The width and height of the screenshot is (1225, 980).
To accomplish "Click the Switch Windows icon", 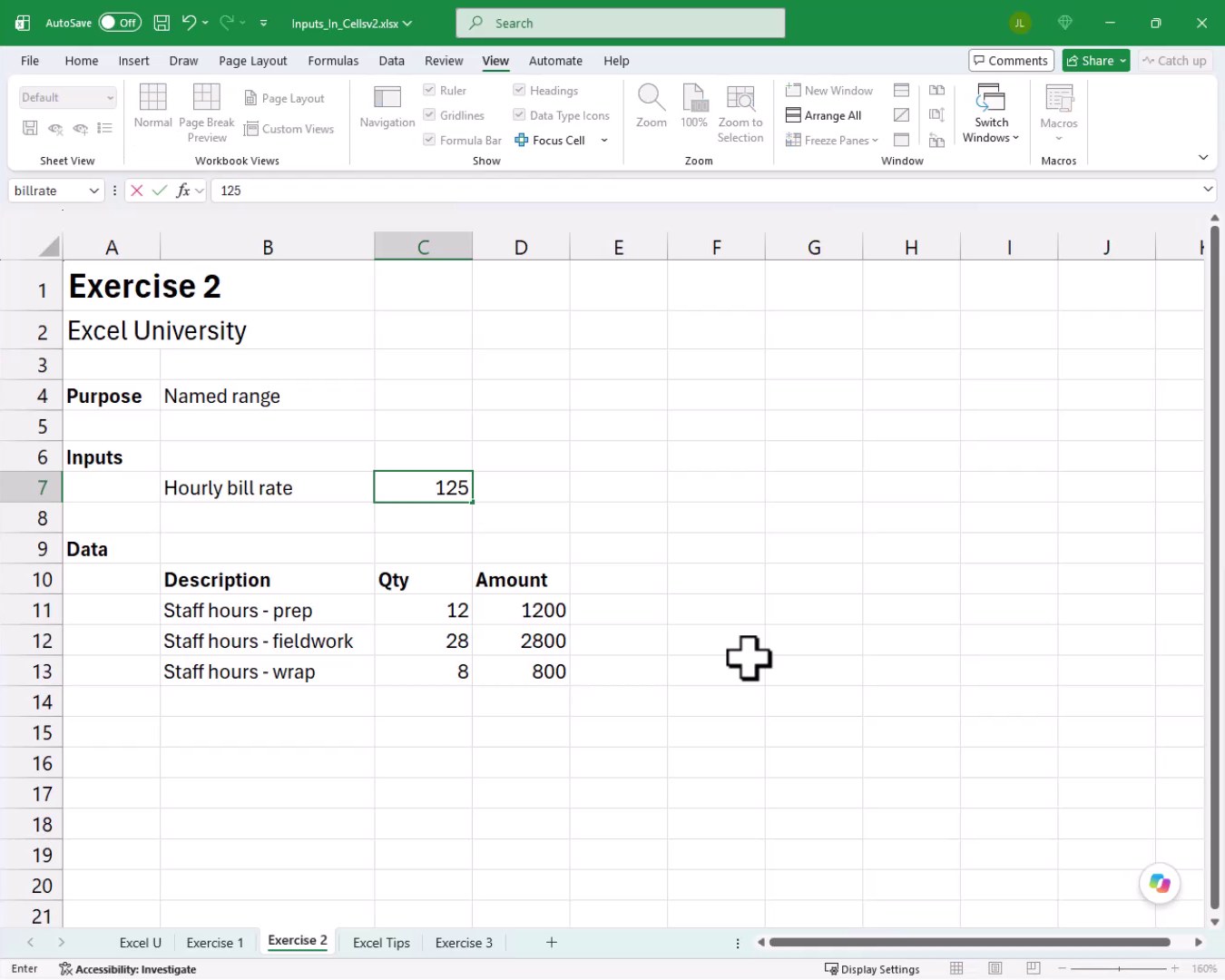I will click(991, 97).
